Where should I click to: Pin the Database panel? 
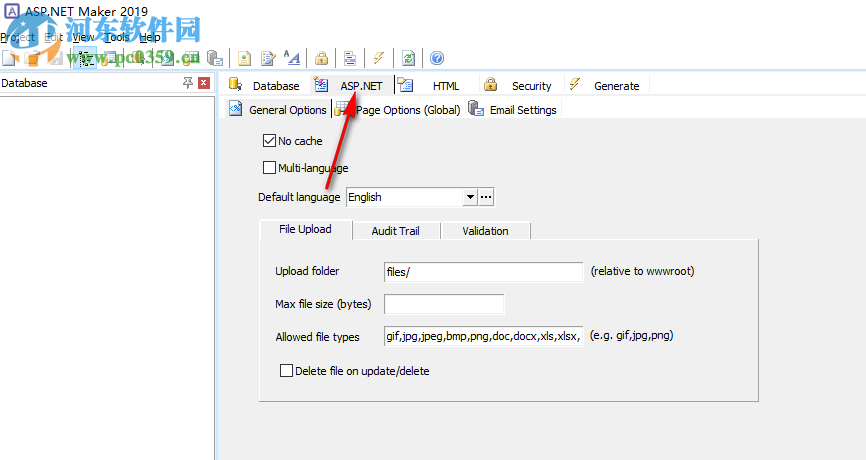[x=188, y=83]
